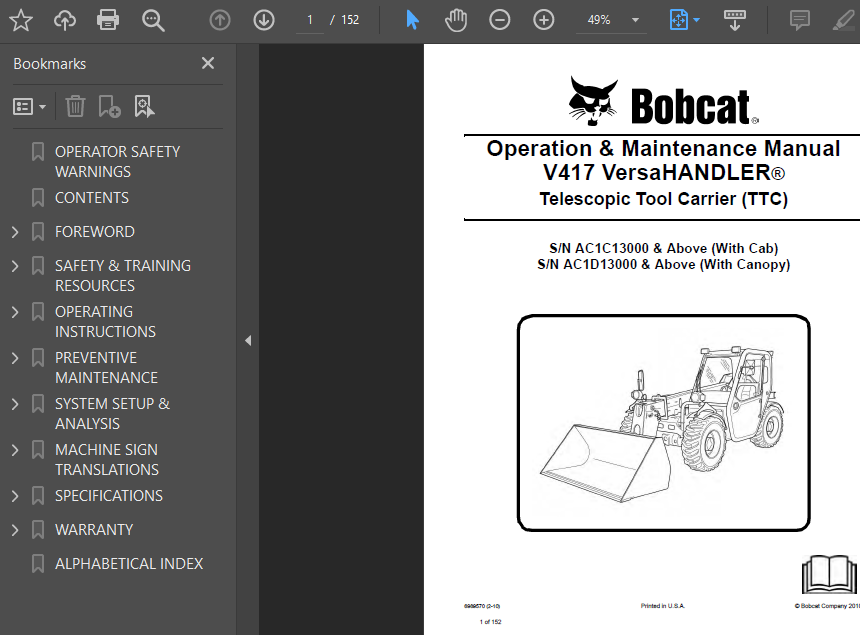Close the Bookmarks panel
Viewport: 860px width, 635px height.
tap(208, 63)
